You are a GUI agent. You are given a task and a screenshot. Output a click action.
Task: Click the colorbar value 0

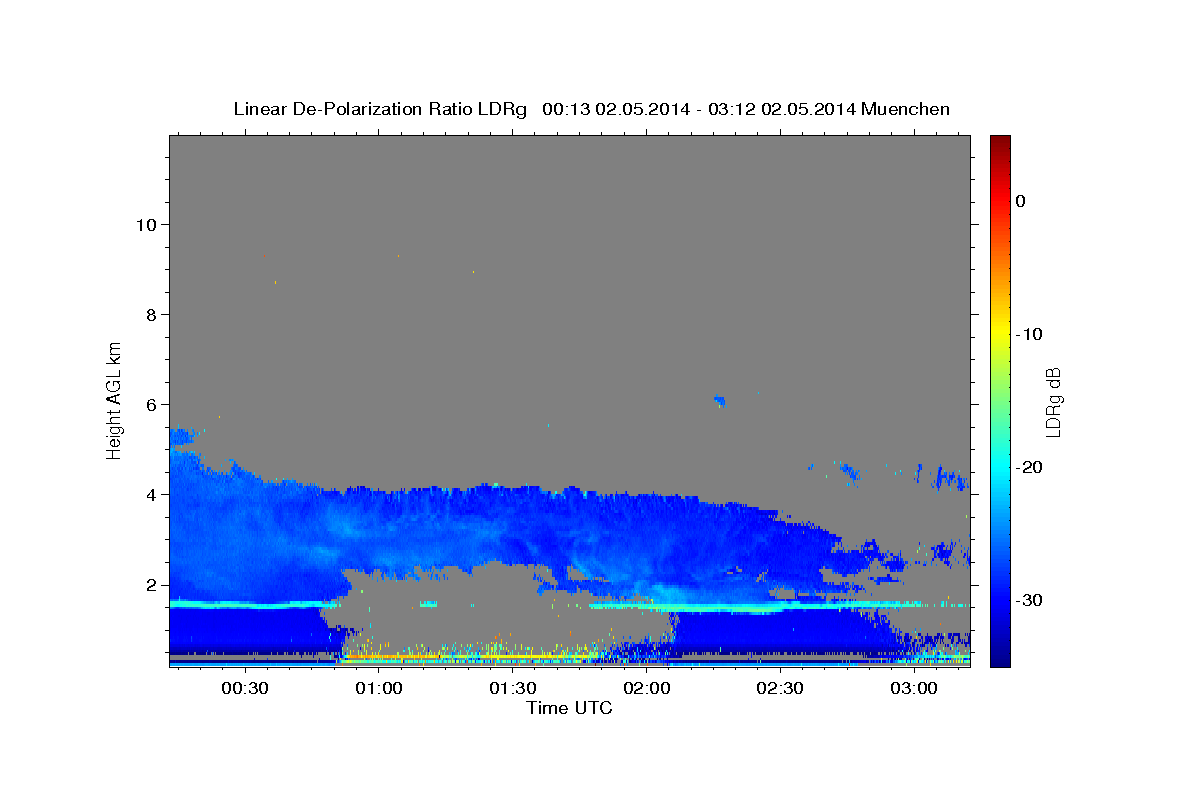pyautogui.click(x=1021, y=201)
